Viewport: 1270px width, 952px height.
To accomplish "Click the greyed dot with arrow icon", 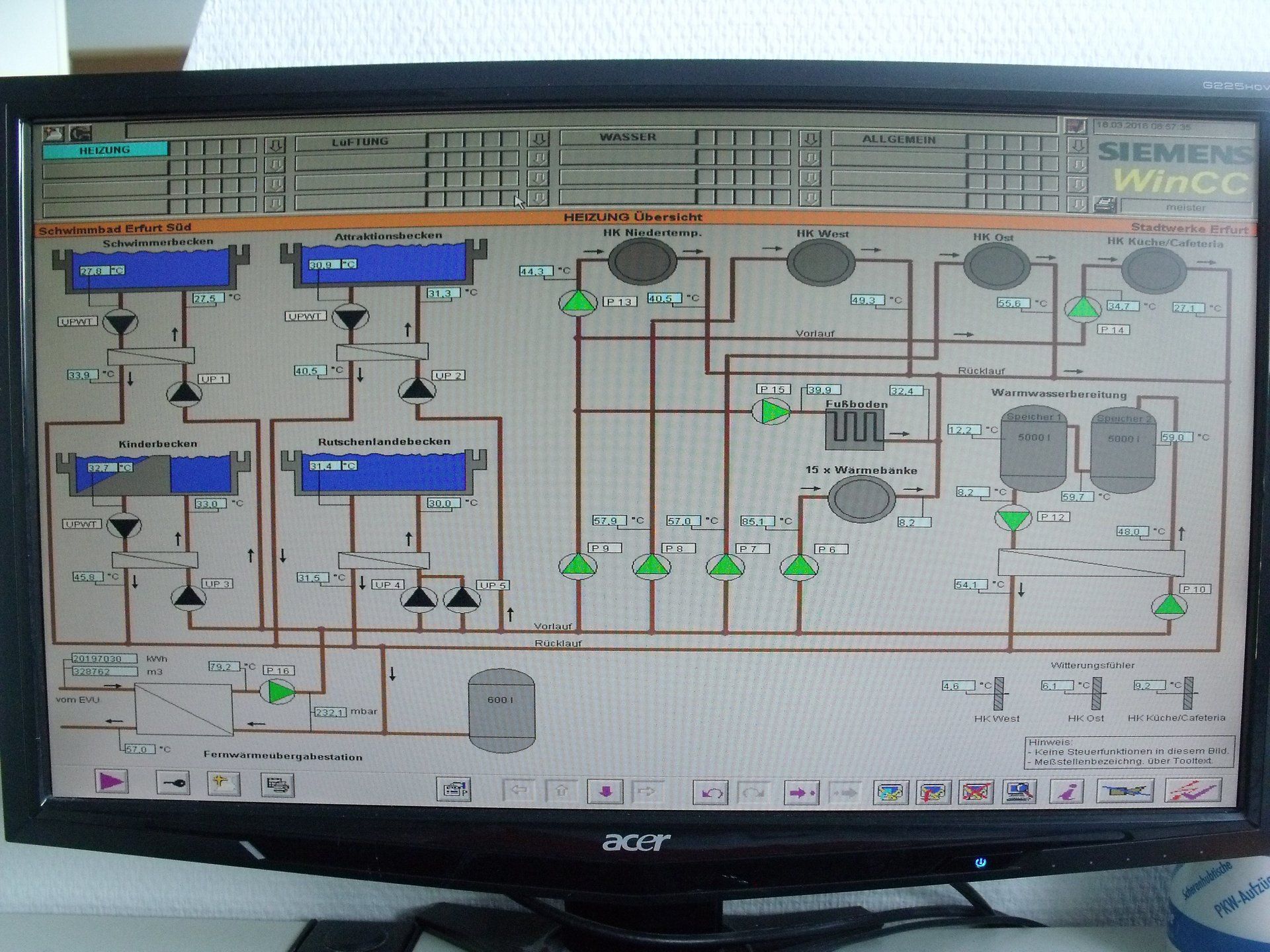I will (x=845, y=792).
